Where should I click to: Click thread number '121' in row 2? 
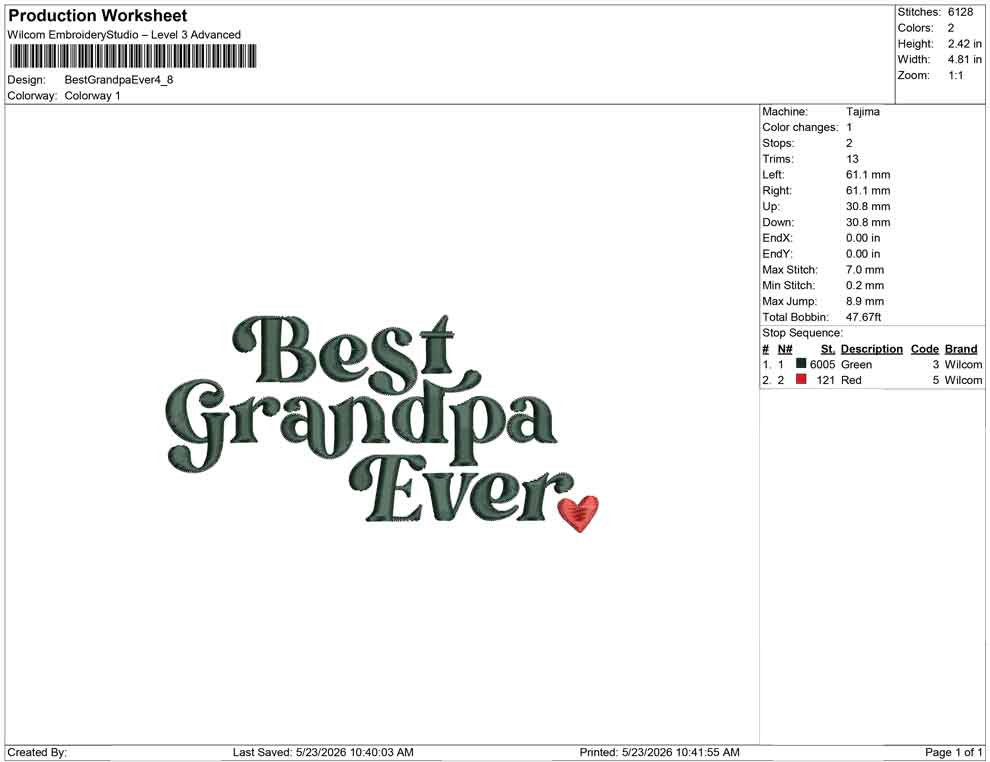coord(825,380)
